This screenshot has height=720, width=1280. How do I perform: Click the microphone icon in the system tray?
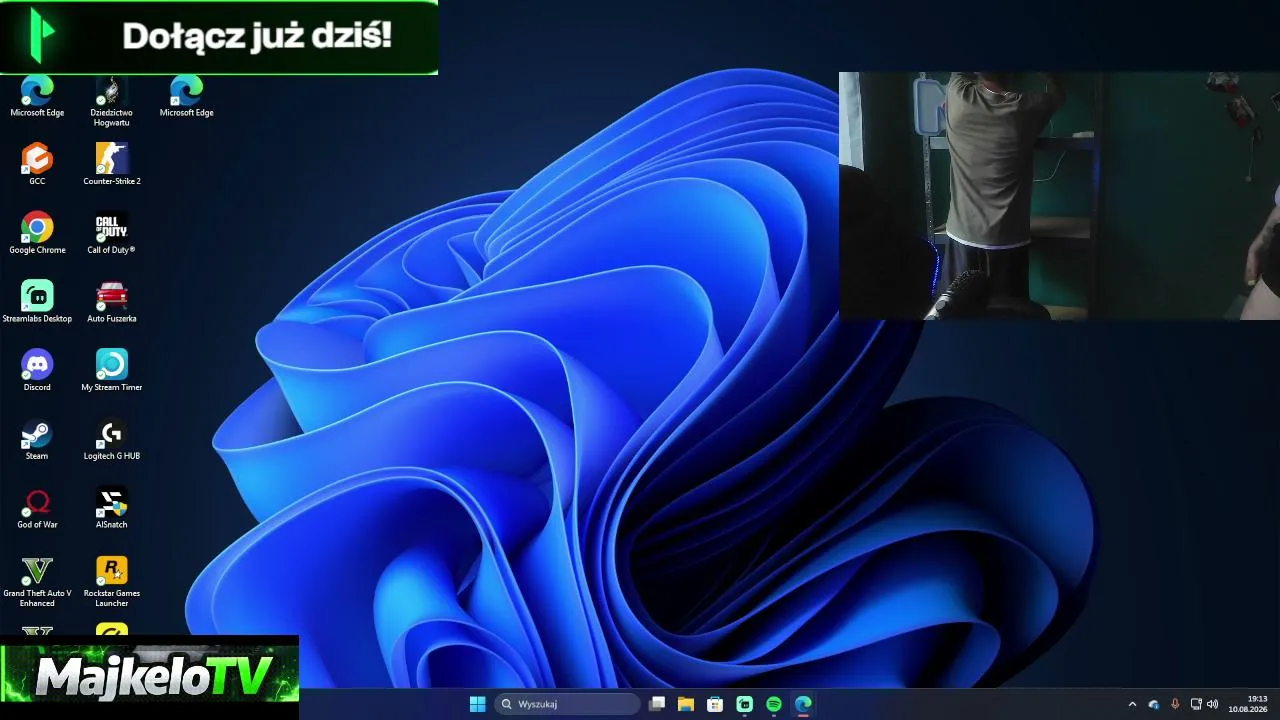click(1175, 704)
